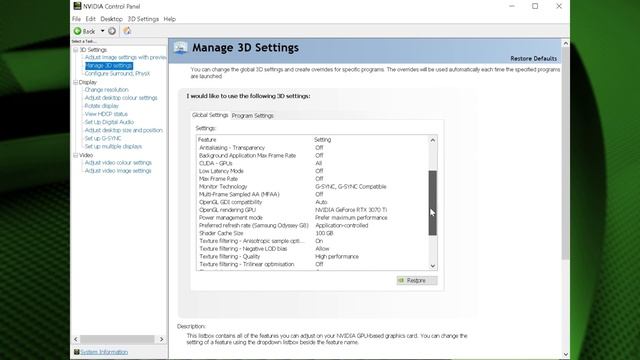Click the green Back arrow icon

[x=77, y=31]
